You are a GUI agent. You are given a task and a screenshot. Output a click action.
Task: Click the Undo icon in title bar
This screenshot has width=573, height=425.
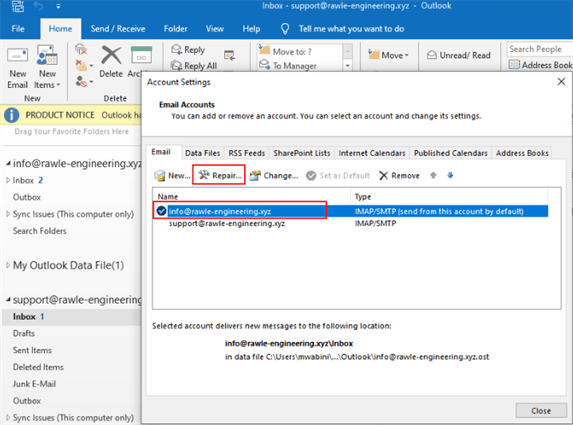[39, 6]
